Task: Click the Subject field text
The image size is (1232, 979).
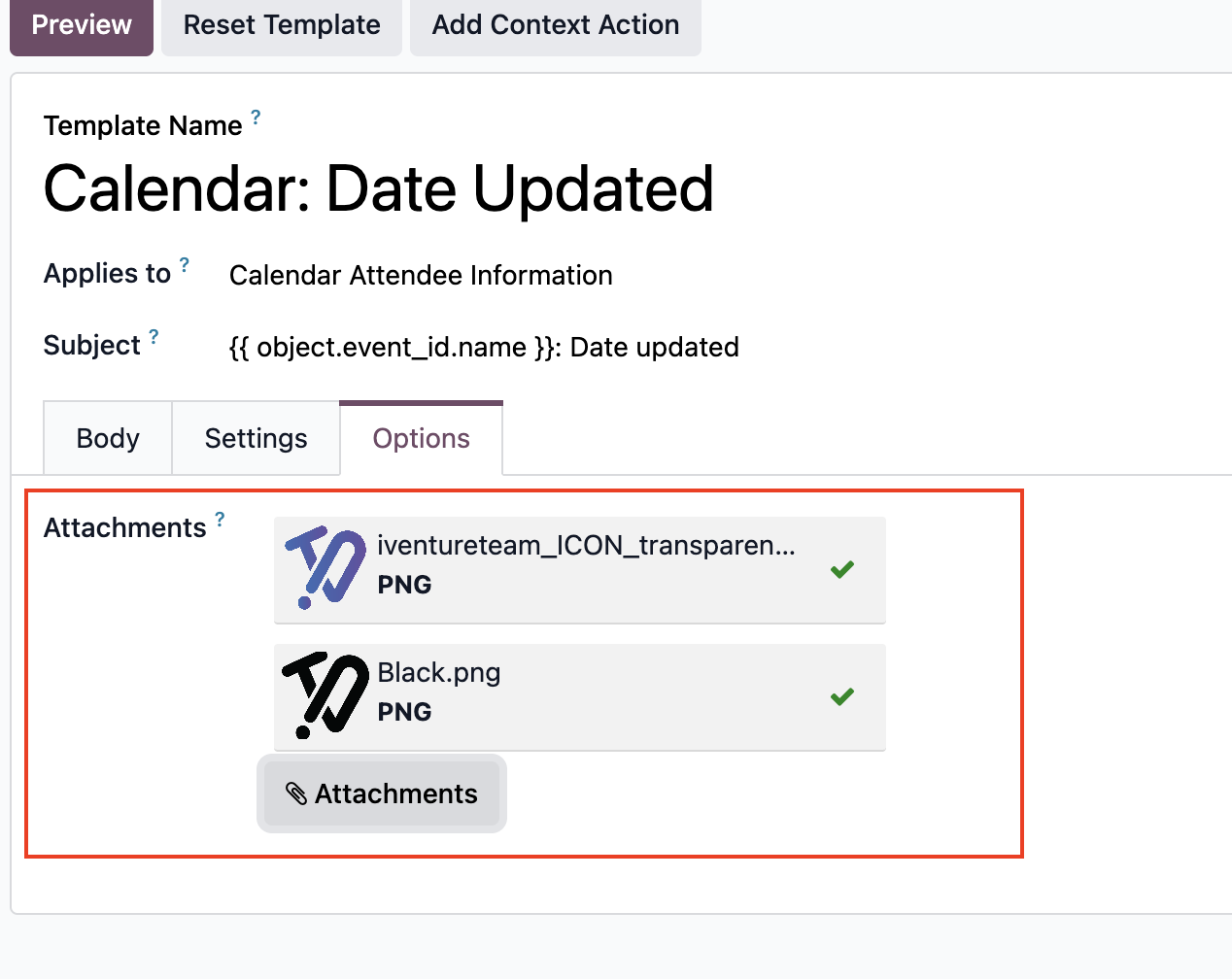Action: [x=484, y=347]
